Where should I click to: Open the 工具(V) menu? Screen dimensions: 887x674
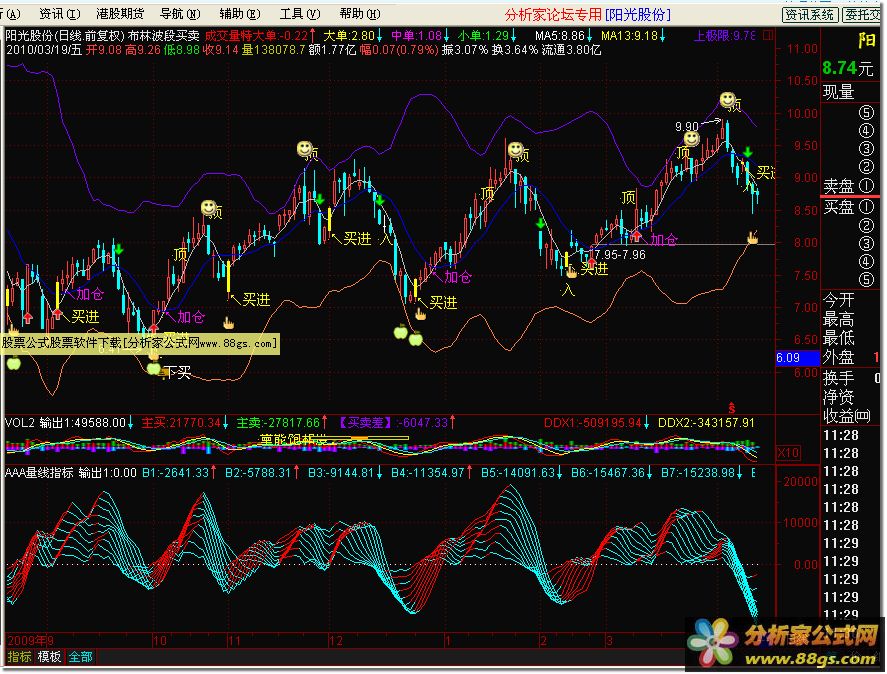coord(300,14)
